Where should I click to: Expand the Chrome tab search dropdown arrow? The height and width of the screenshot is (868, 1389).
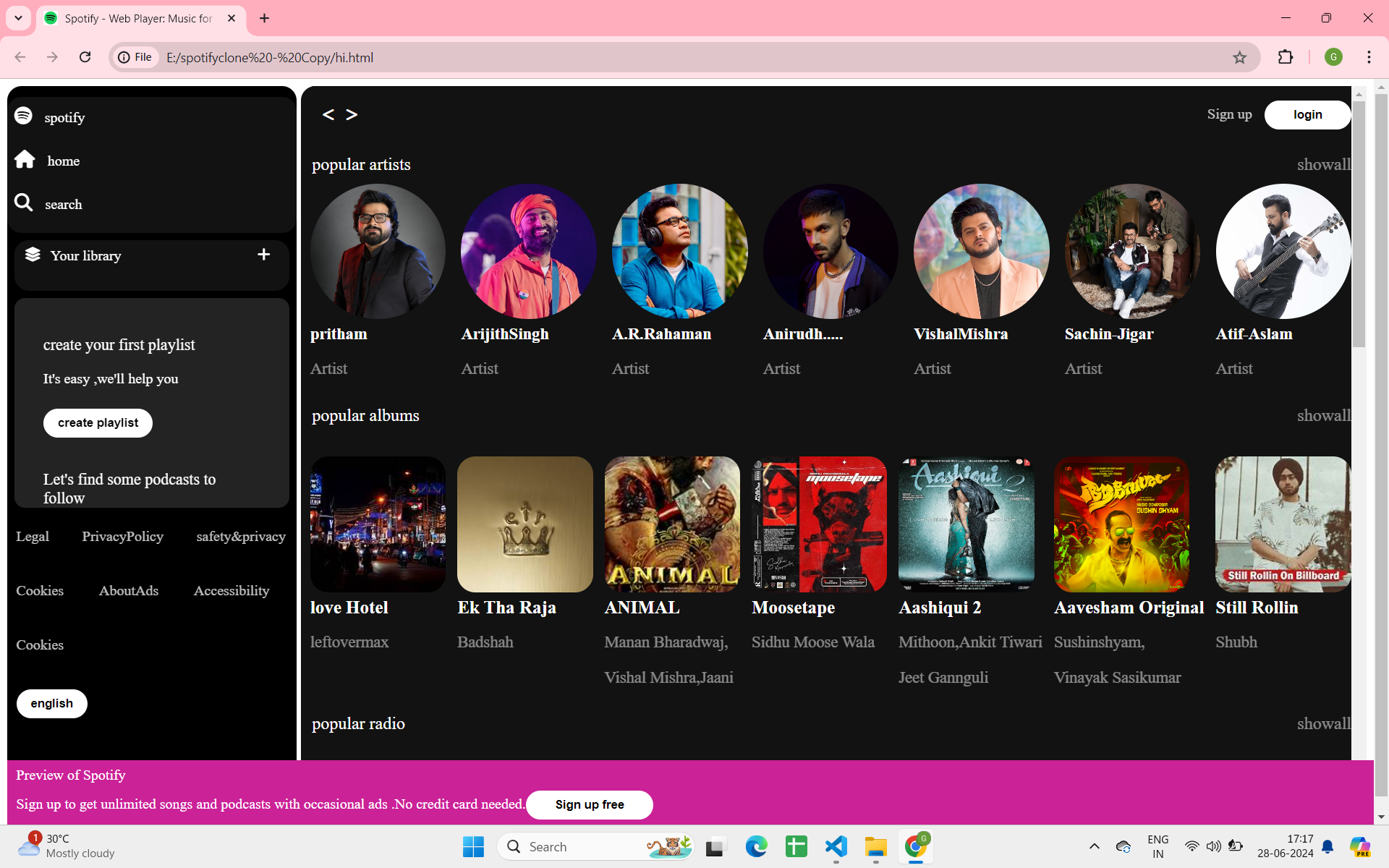(x=18, y=18)
